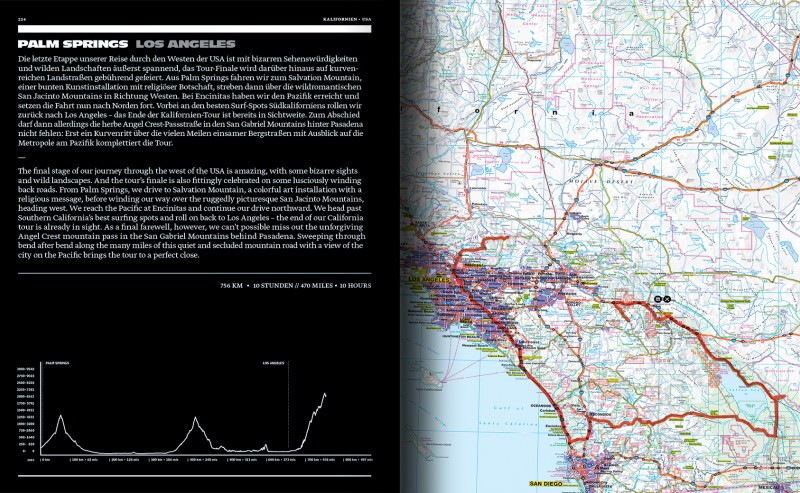800x493 pixels.
Task: Click the LOS ANGELES label on the elevation chart
Action: pyautogui.click(x=273, y=363)
